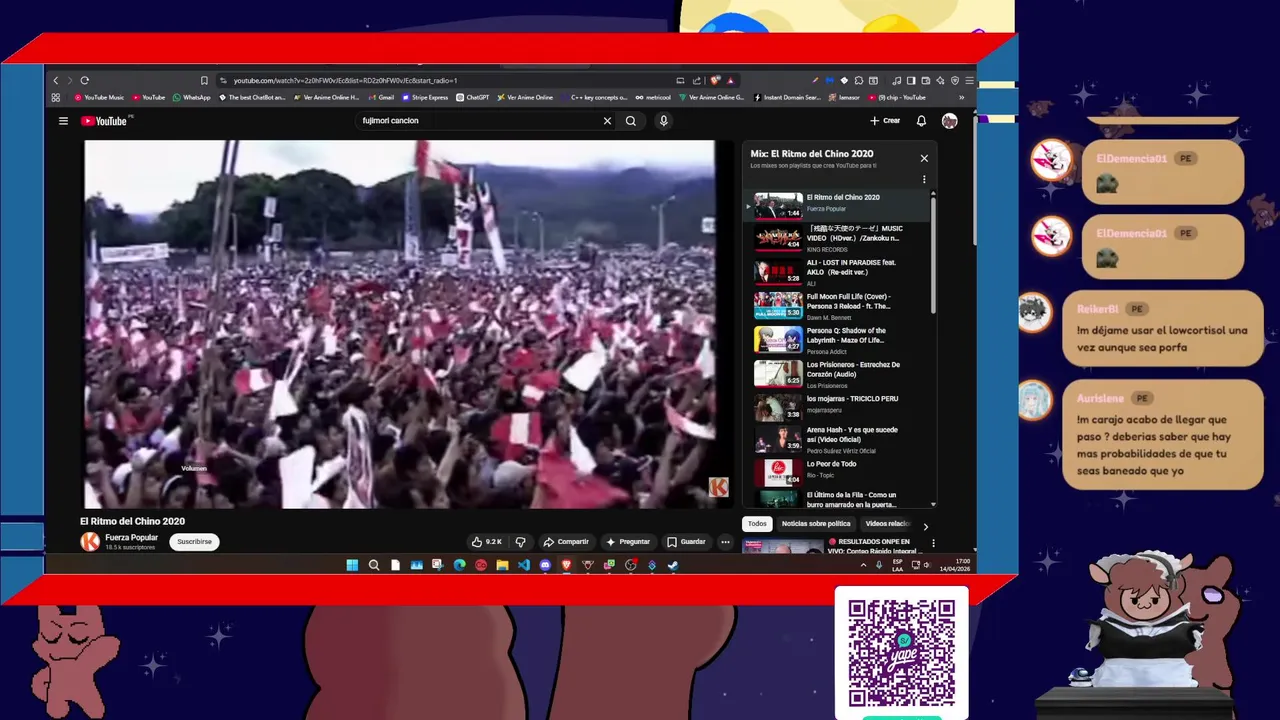The width and height of the screenshot is (1280, 720).
Task: Open system tray volume speaker icon
Action: click(927, 565)
